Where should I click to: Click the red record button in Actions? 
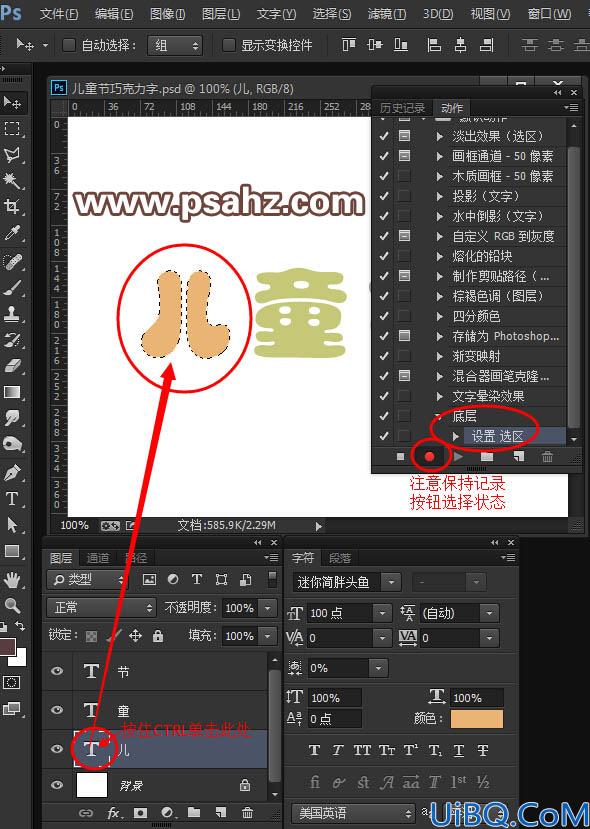pyautogui.click(x=429, y=456)
